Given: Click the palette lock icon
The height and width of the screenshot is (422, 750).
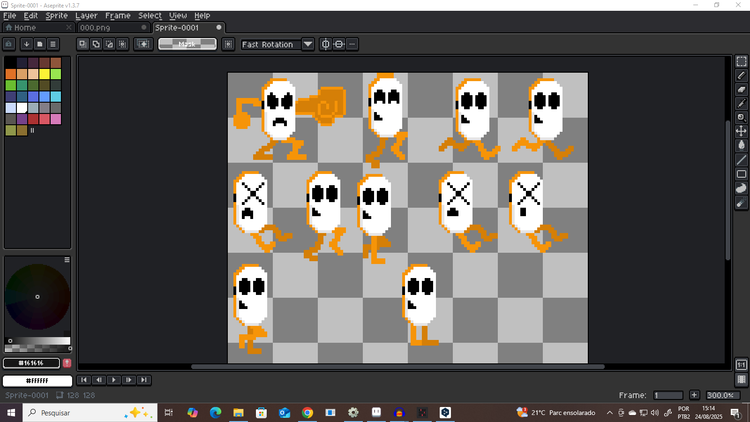Looking at the screenshot, I should pyautogui.click(x=9, y=44).
